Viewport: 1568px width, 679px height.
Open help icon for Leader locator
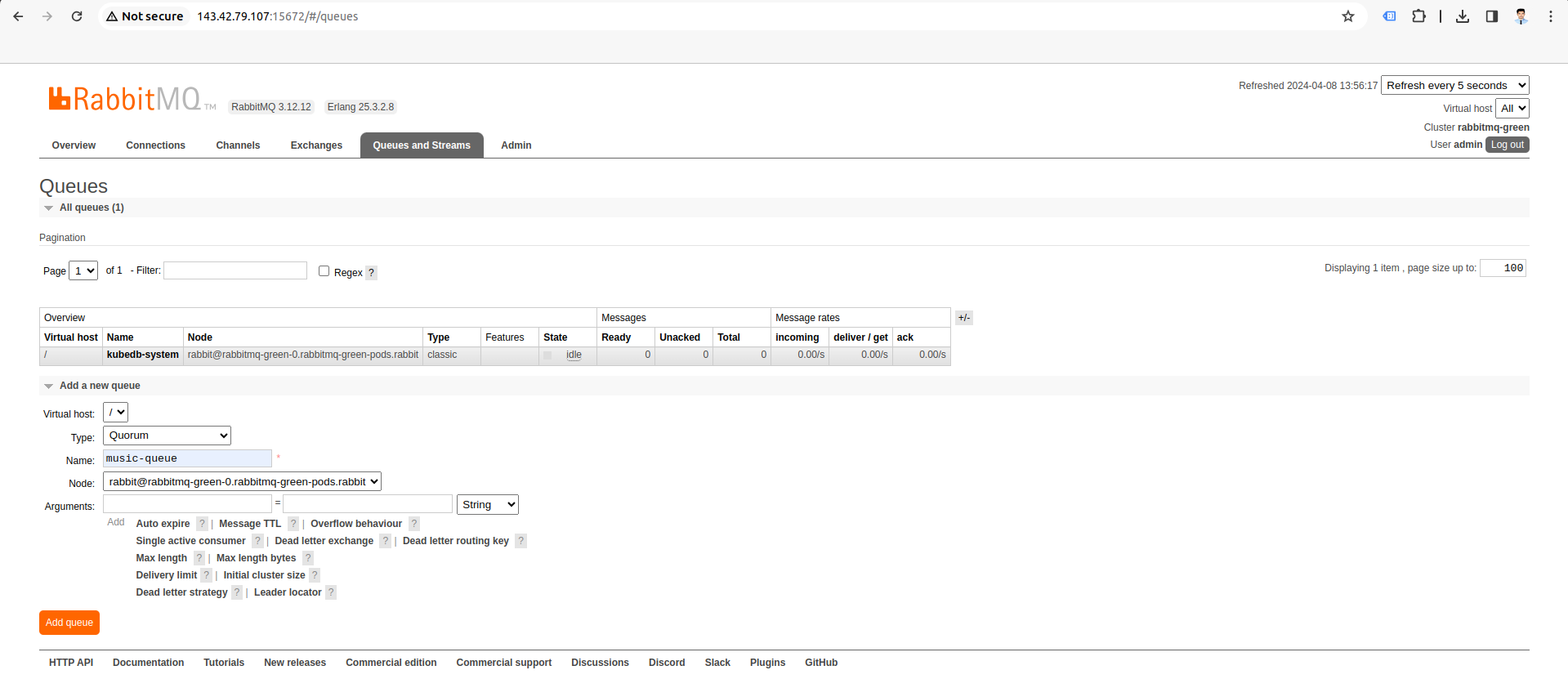[331, 592]
